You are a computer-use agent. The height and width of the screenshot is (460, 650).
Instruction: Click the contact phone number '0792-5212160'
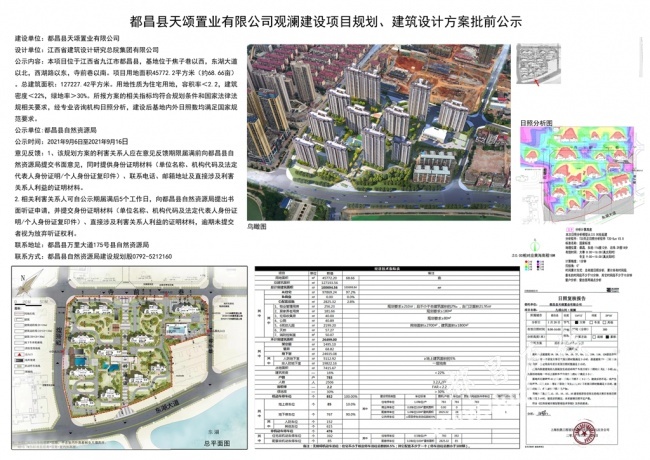[x=151, y=257]
